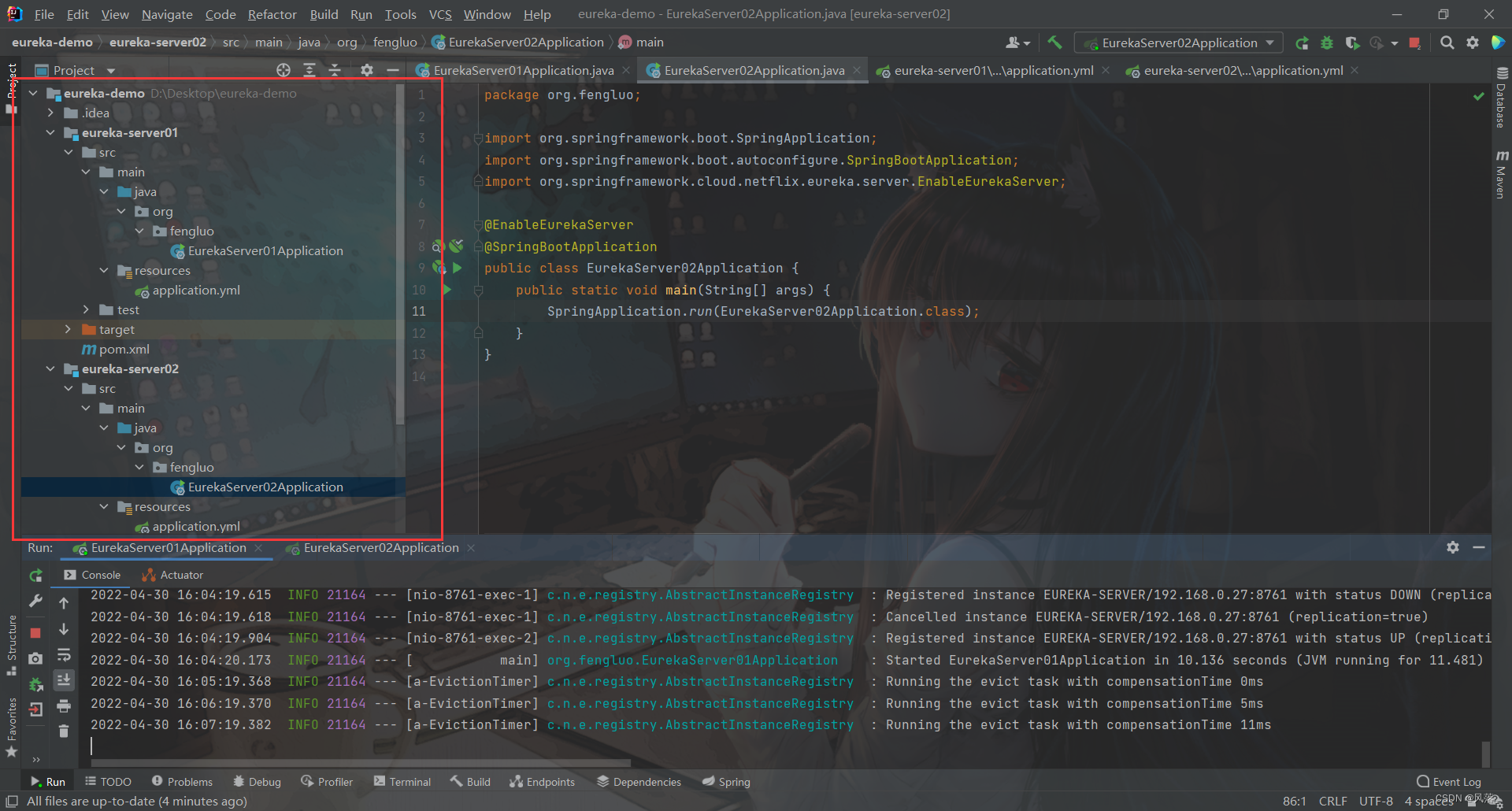
Task: Open the Database side panel
Action: pyautogui.click(x=1501, y=99)
